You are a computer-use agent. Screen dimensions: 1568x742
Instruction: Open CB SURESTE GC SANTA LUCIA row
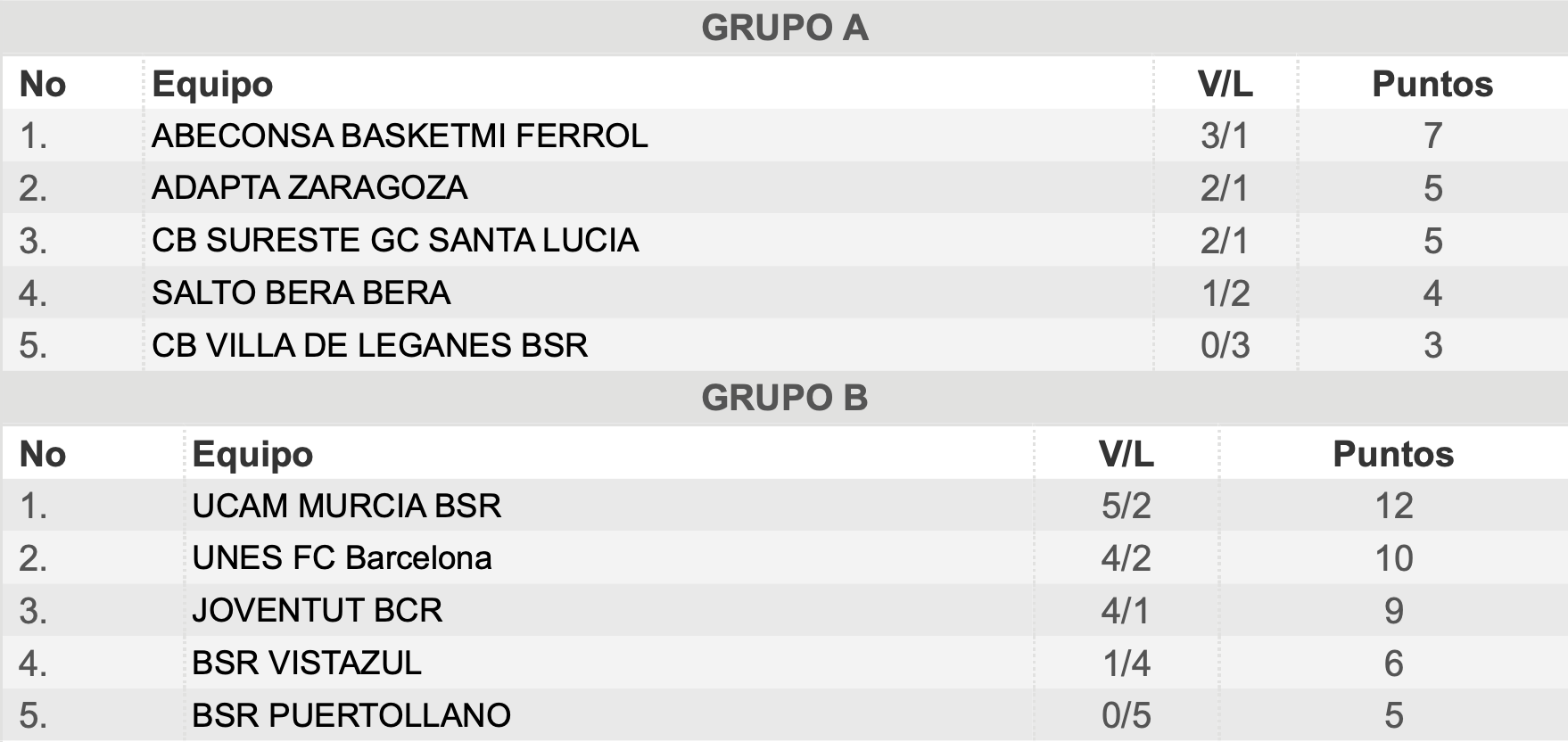click(784, 240)
